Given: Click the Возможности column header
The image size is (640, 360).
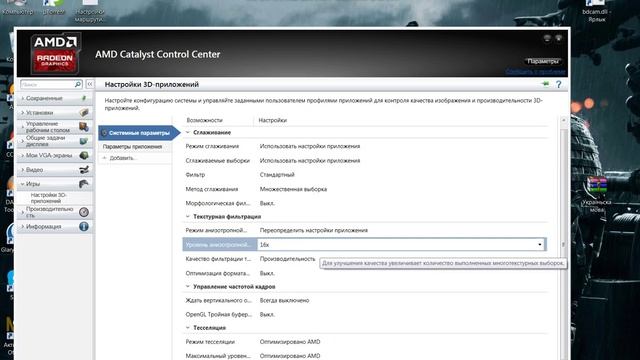Looking at the screenshot, I should point(204,120).
